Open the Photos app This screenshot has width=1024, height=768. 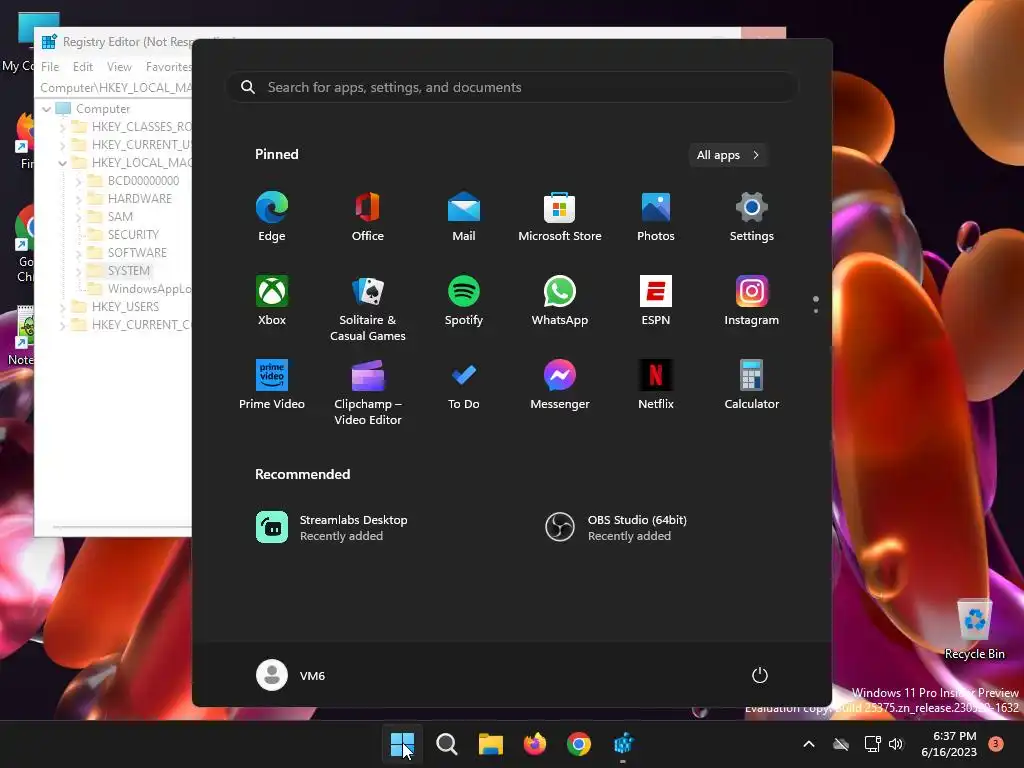click(656, 217)
